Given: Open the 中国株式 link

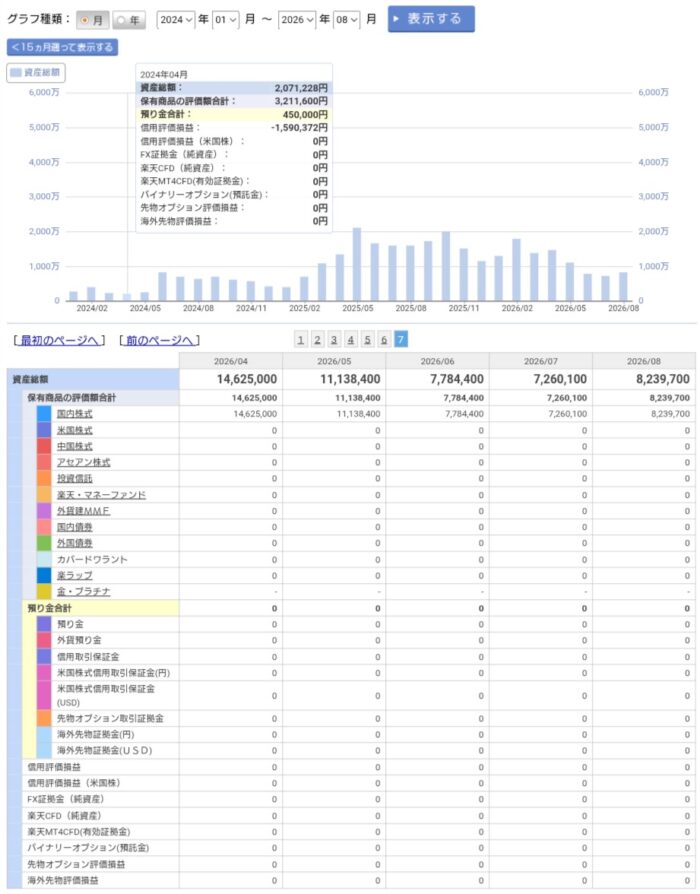Looking at the screenshot, I should coord(75,446).
